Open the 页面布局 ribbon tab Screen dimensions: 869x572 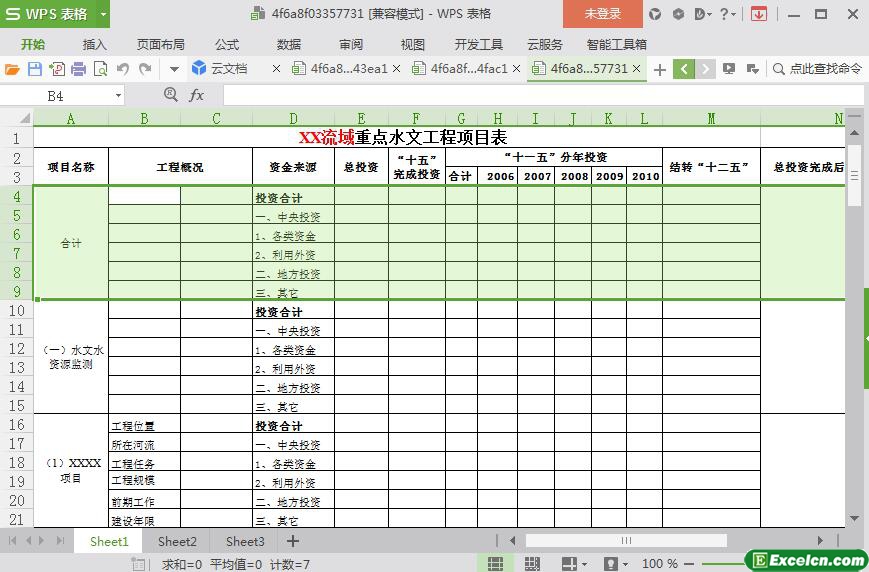[x=161, y=44]
